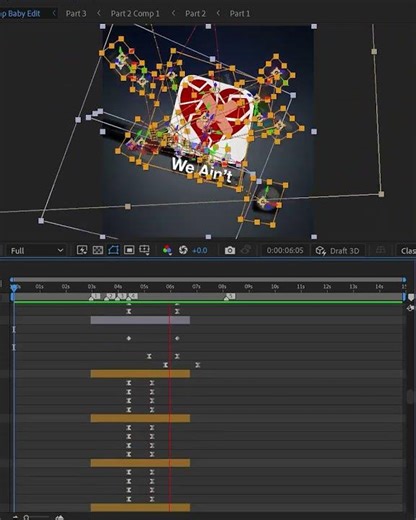
Task: Click the +0.0 exposure value
Action: [x=200, y=250]
